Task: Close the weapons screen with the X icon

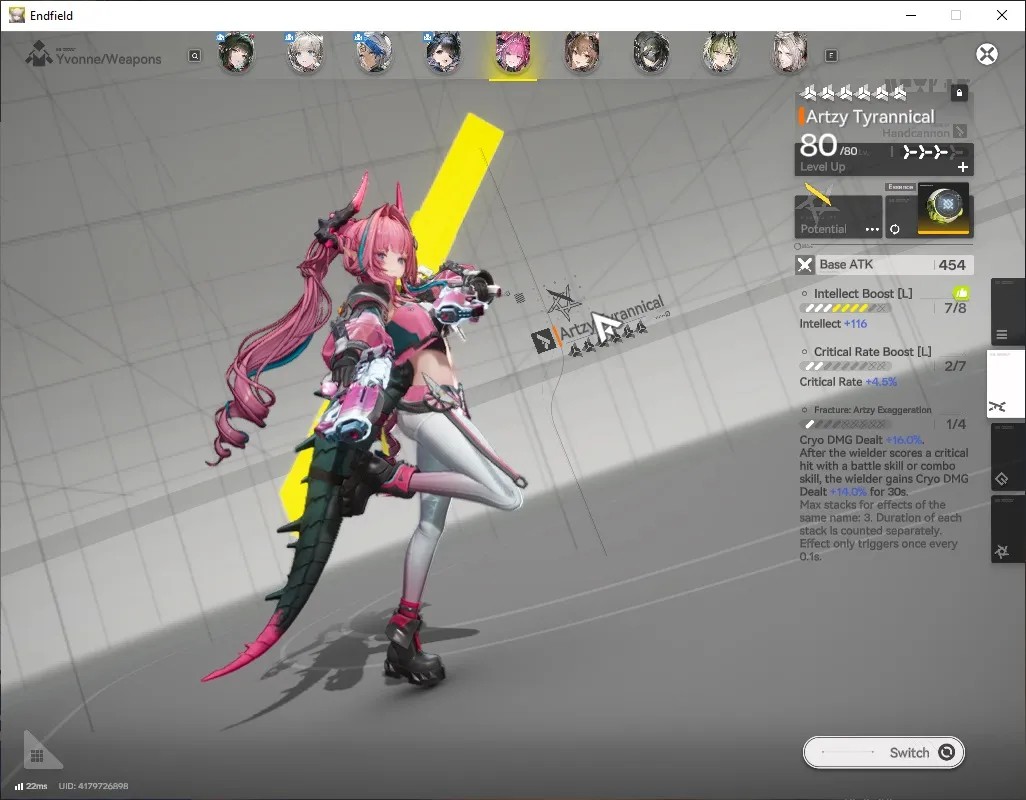Action: (987, 54)
